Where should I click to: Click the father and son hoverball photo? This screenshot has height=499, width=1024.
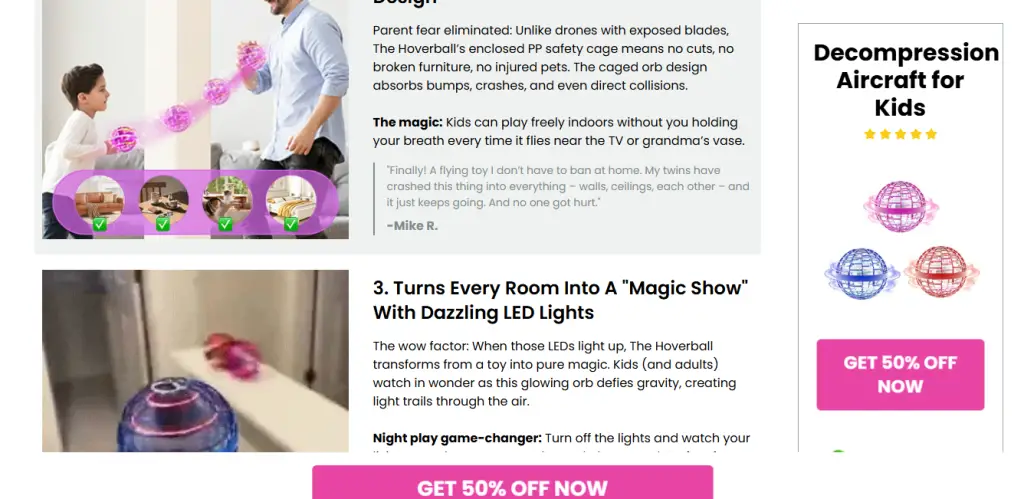[195, 119]
